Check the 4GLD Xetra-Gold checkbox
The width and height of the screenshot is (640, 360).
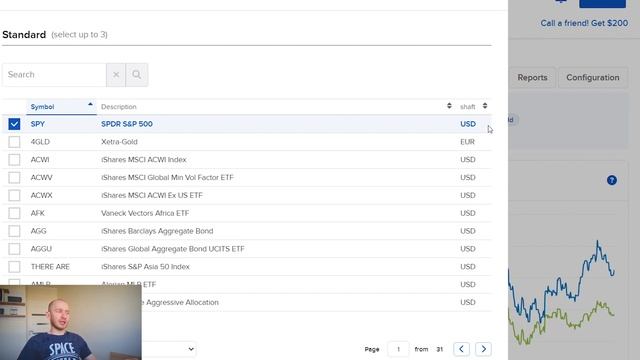(x=14, y=142)
